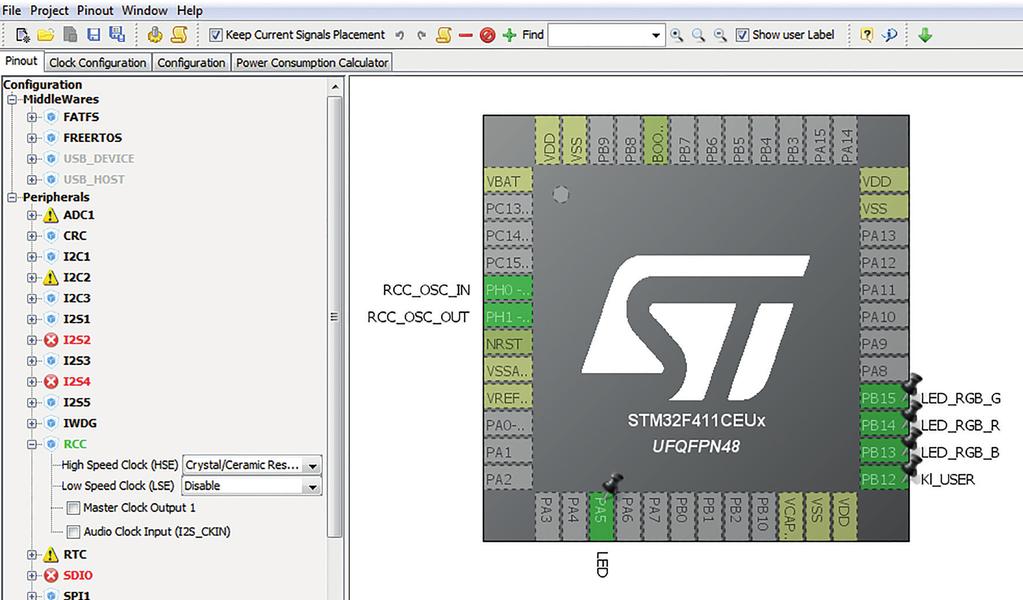Viewport: 1023px width, 600px height.
Task: Switch to the Clock Configuration tab
Action: click(x=98, y=63)
